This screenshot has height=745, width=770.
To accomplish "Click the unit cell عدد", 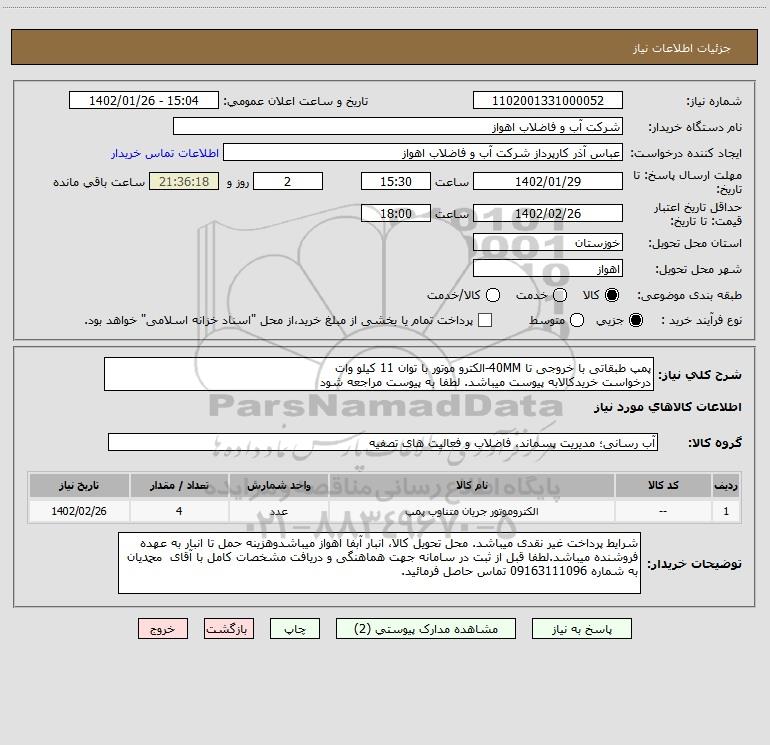I will click(278, 512).
